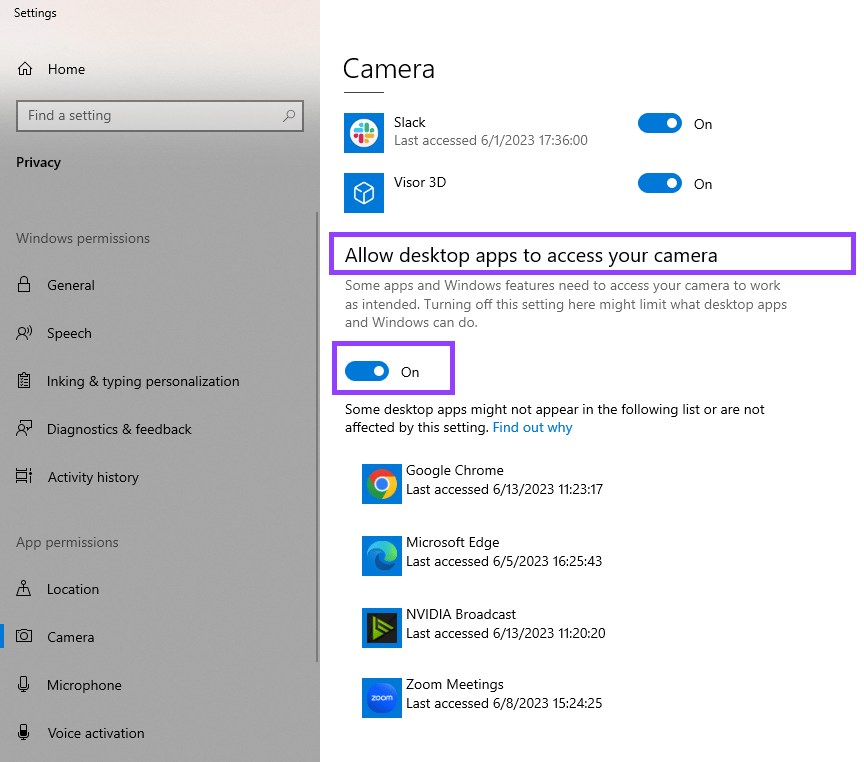
Task: Turn off camera access for Slack
Action: 660,123
